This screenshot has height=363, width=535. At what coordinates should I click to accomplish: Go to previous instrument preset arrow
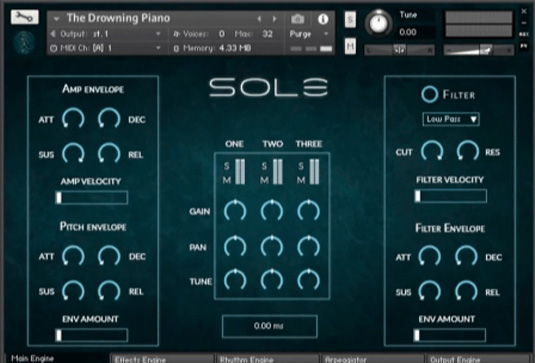[259, 19]
